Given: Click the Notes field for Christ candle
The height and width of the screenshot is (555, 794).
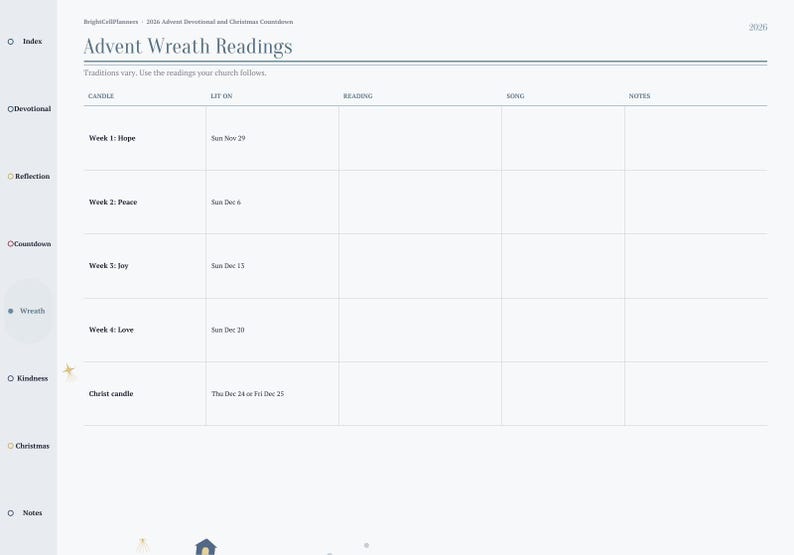Looking at the screenshot, I should click(x=696, y=393).
